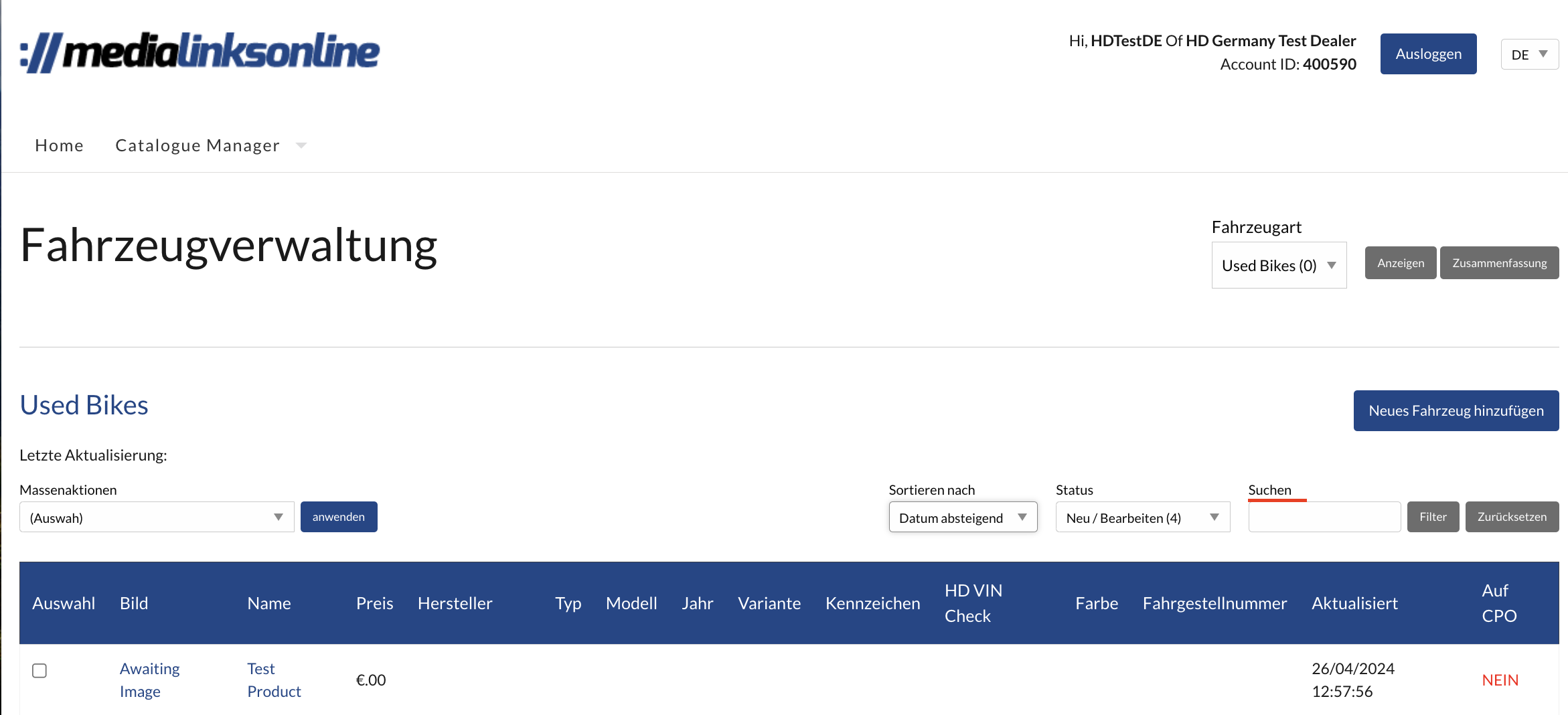Screen dimensions: 1568x715
Task: Apply the search with Filter button
Action: coord(1433,517)
